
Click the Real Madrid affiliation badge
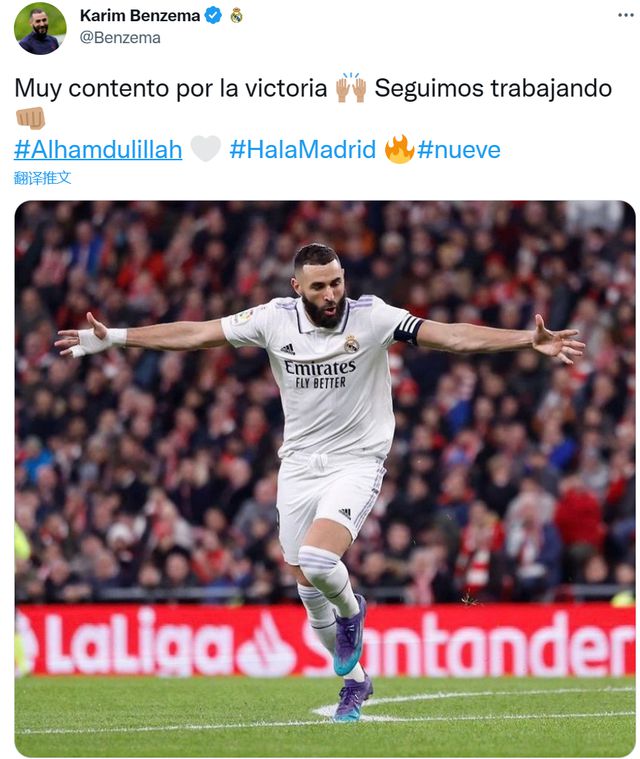(236, 15)
